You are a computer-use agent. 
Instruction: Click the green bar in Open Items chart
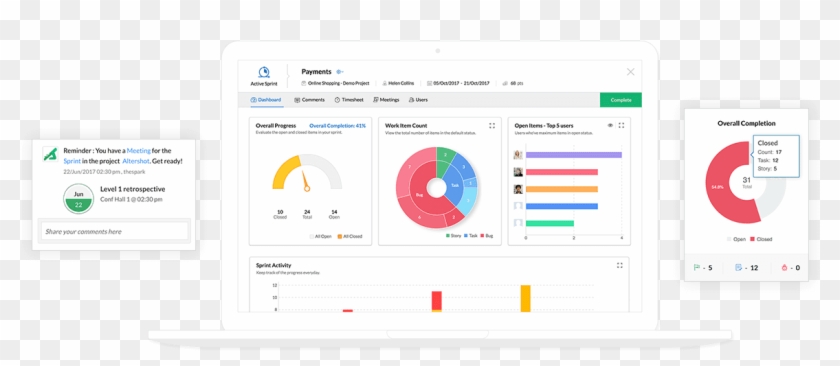(550, 223)
